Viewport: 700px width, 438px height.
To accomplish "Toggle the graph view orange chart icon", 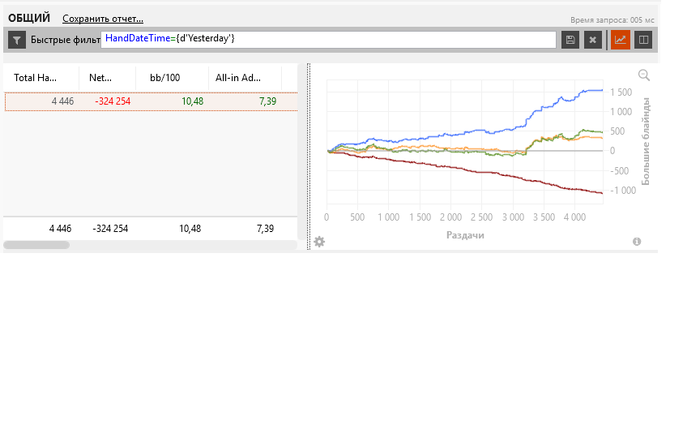I will pos(621,40).
